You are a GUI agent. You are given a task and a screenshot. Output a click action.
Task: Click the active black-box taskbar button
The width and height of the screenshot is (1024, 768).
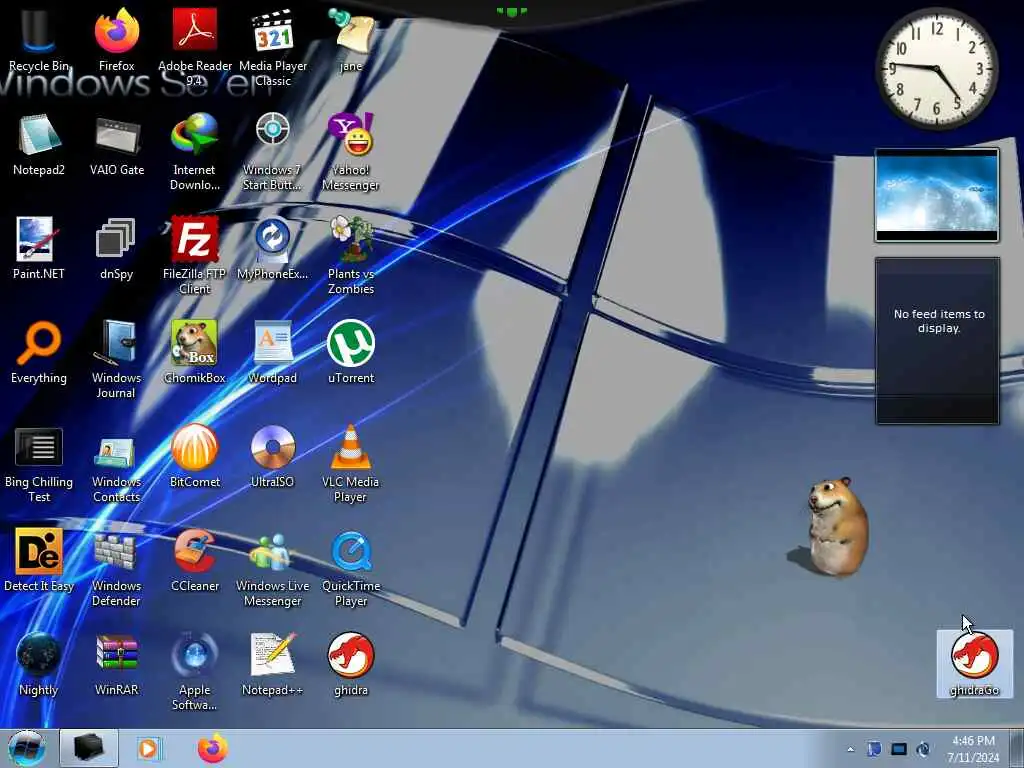89,748
